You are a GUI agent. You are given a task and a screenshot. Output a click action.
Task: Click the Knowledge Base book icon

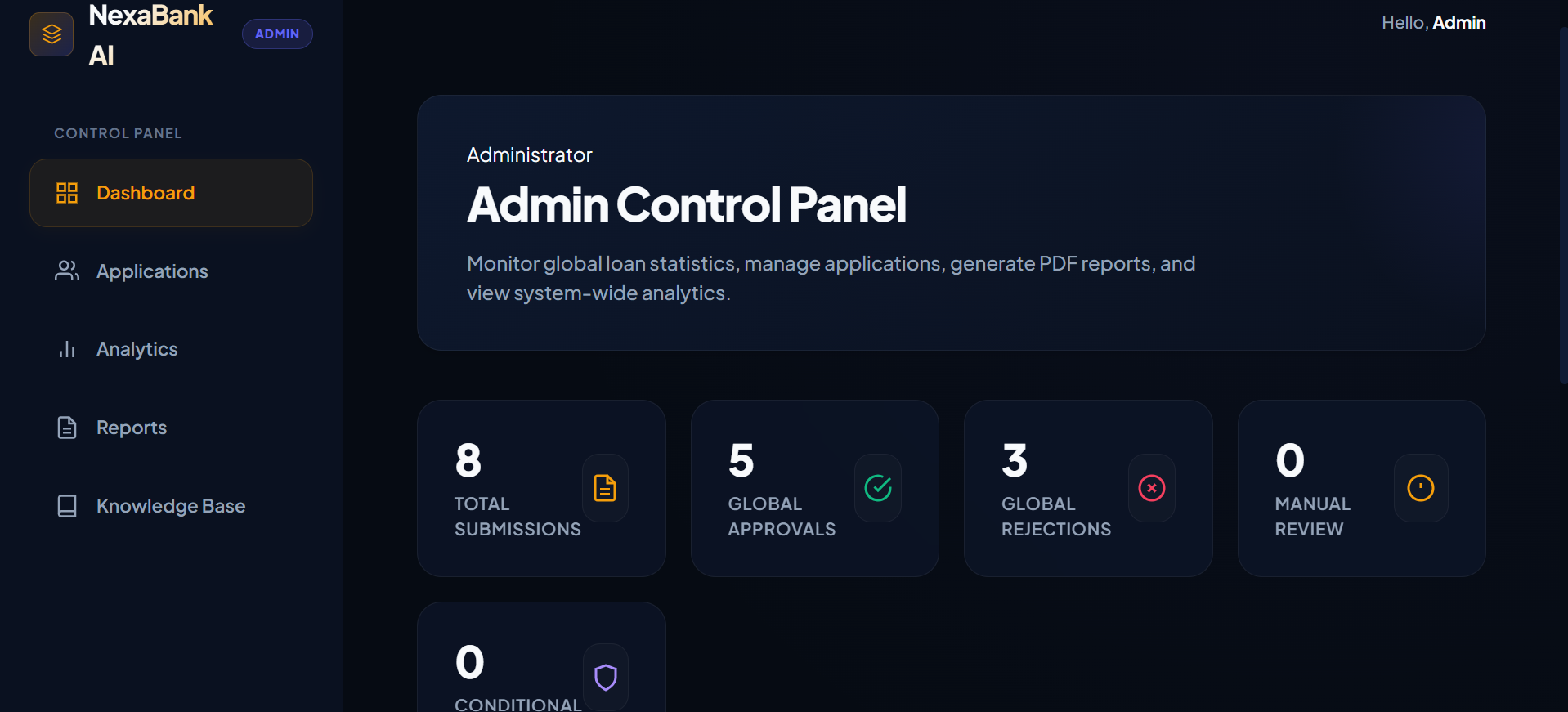click(67, 506)
